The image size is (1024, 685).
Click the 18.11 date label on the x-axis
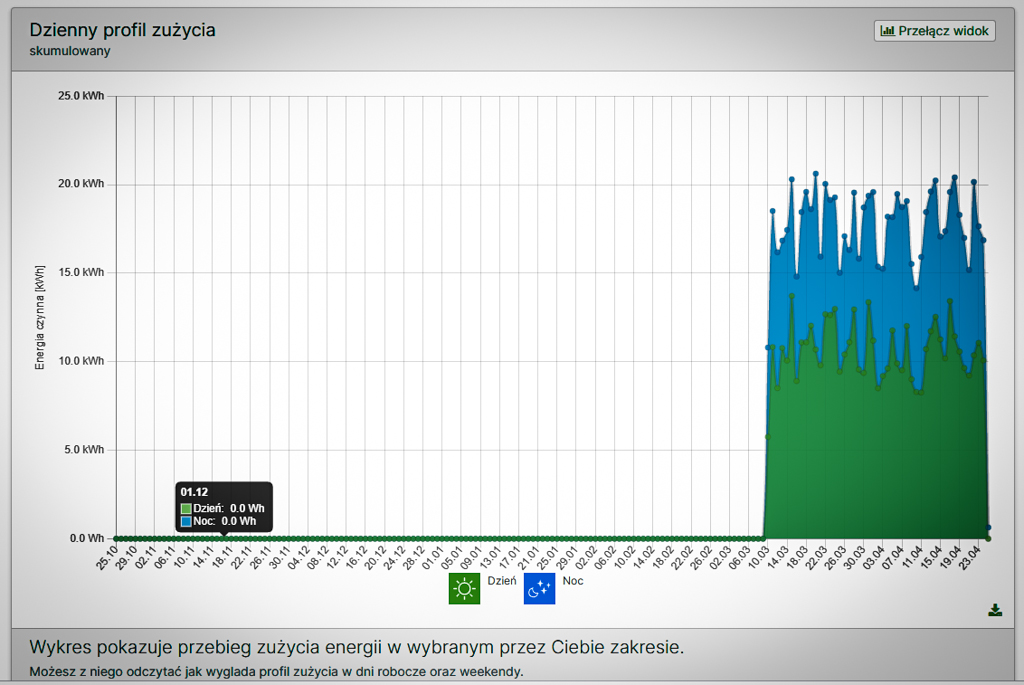222,558
